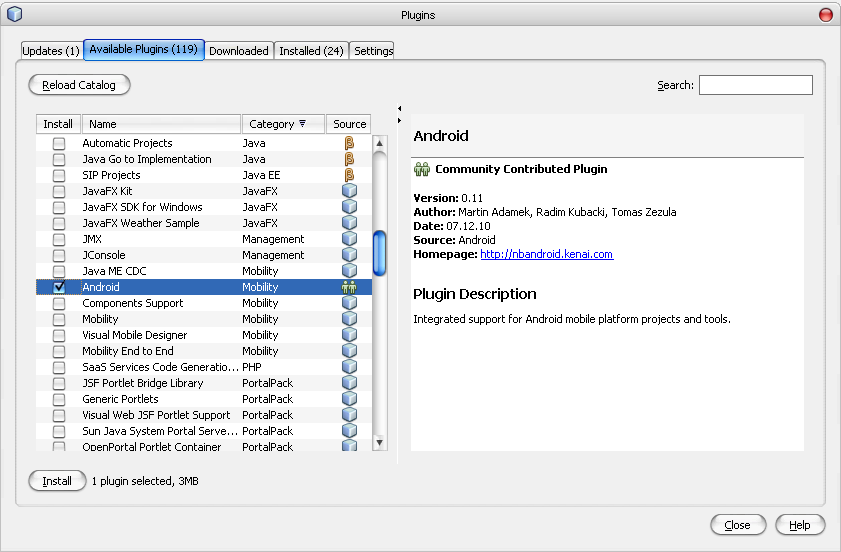Image resolution: width=841 pixels, height=552 pixels.
Task: Click the cube icon for Java ME CDC
Action: 349,271
